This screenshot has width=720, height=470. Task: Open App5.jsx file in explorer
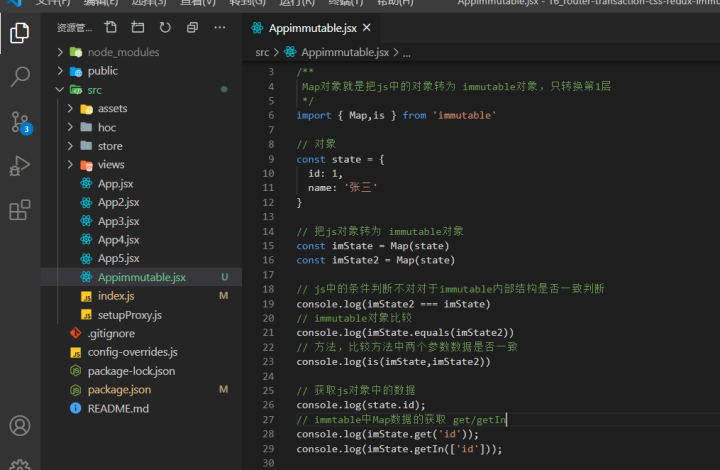coord(118,258)
